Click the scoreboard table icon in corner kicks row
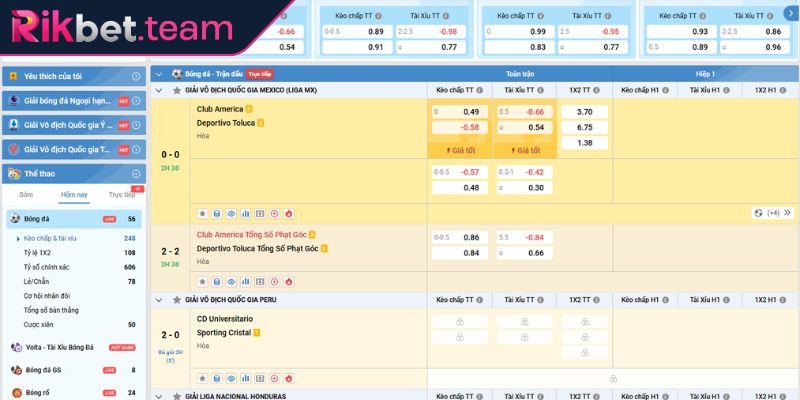800x400 pixels. [x=260, y=280]
